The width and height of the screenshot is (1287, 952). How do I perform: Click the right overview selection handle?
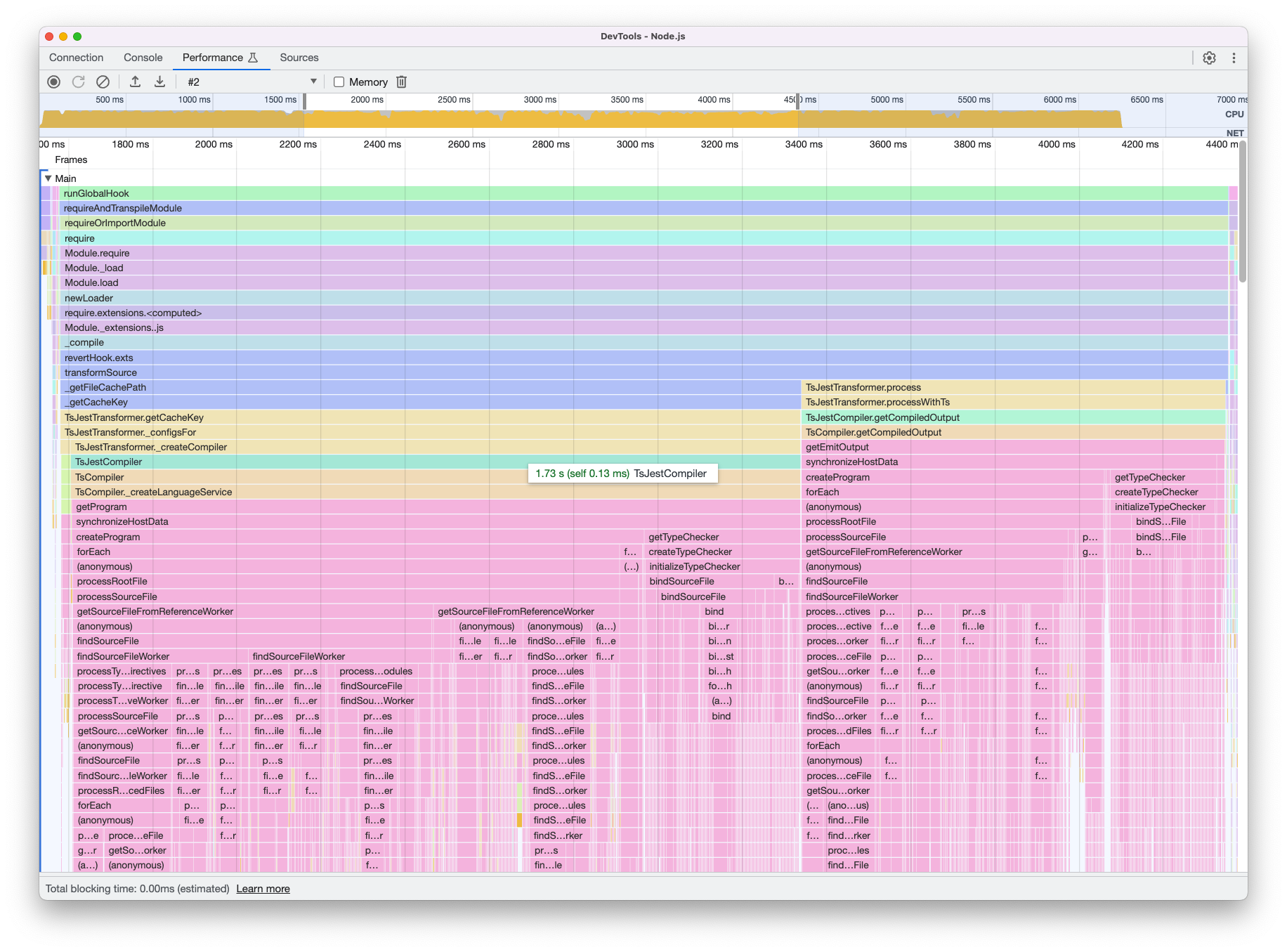[x=798, y=101]
